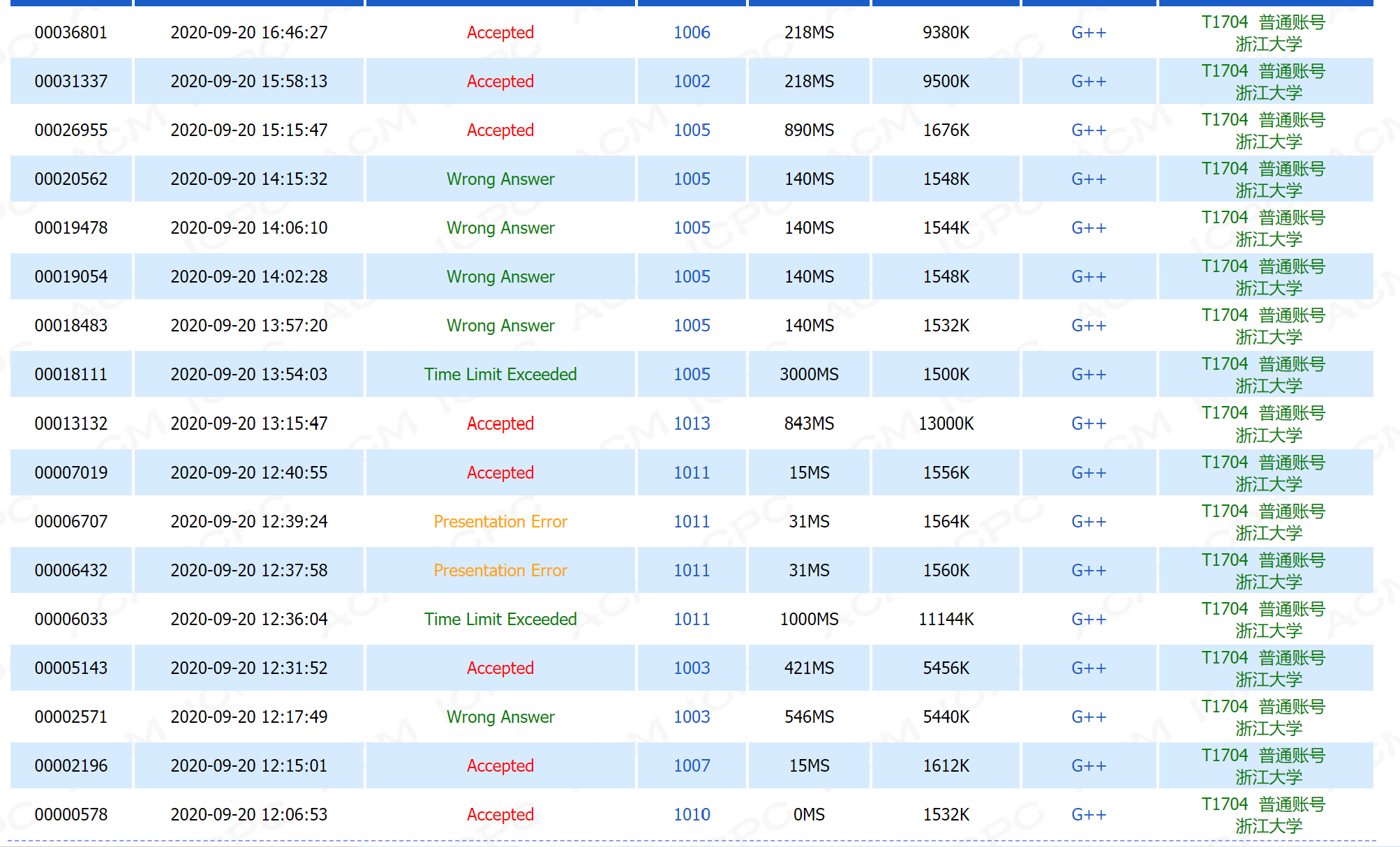Click problem 1005 in Time Limit Exceeded row
Viewport: 1400px width, 847px height.
coord(692,374)
